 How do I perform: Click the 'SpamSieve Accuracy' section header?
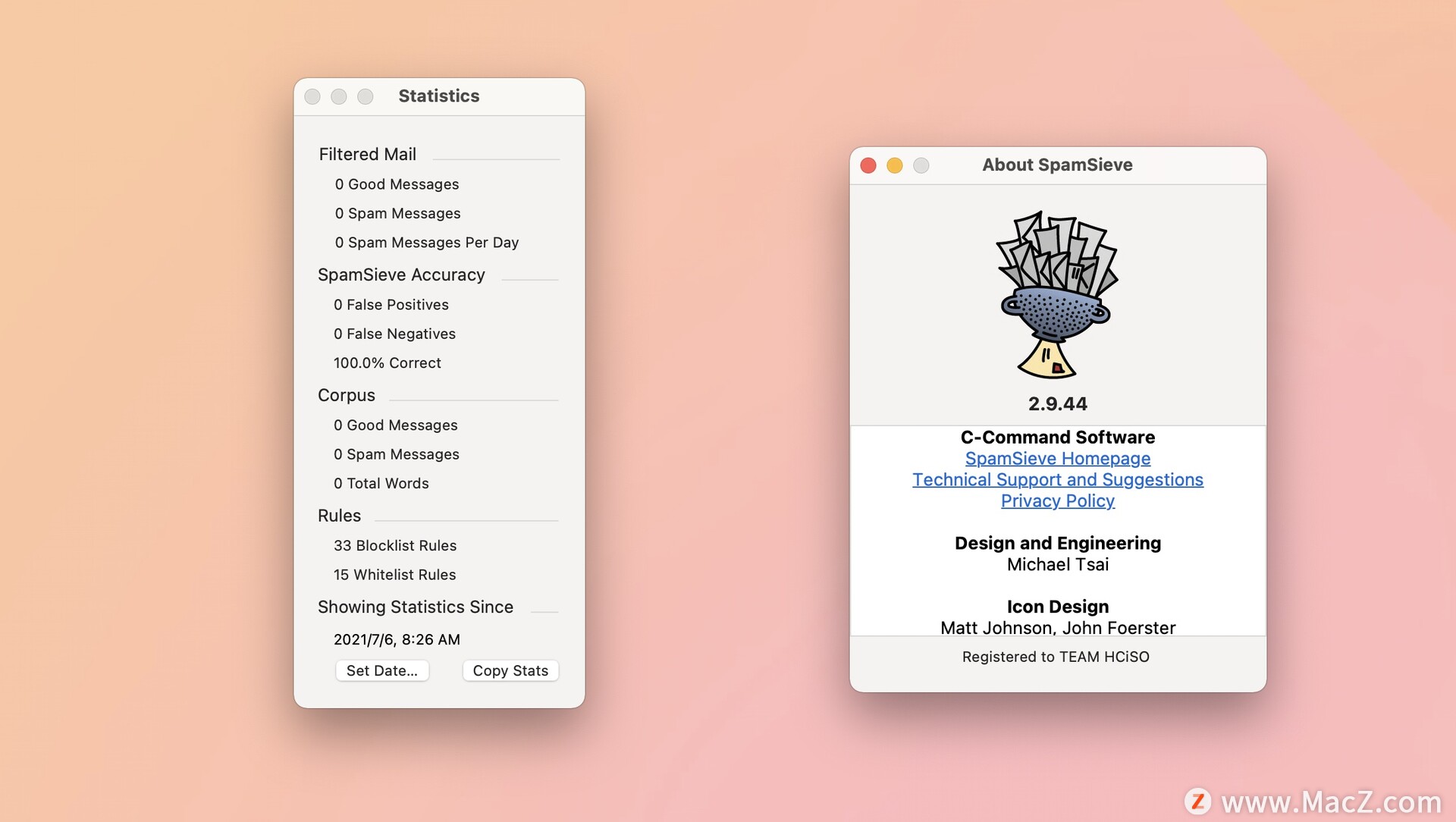click(x=401, y=275)
